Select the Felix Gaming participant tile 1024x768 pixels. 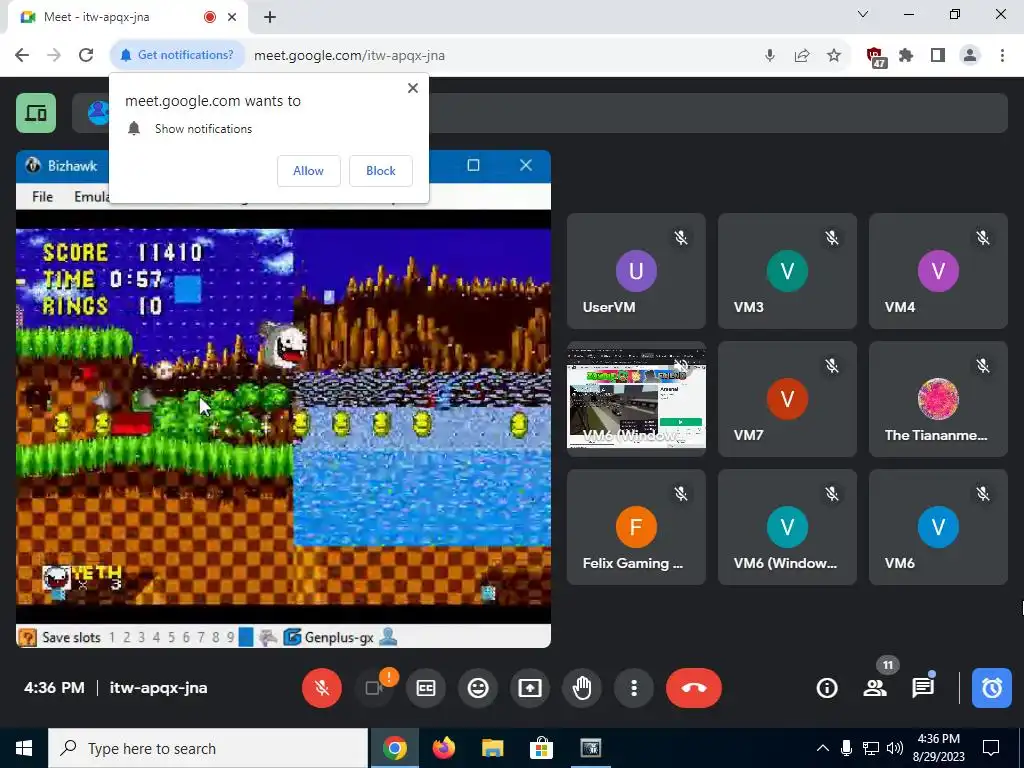pyautogui.click(x=636, y=527)
